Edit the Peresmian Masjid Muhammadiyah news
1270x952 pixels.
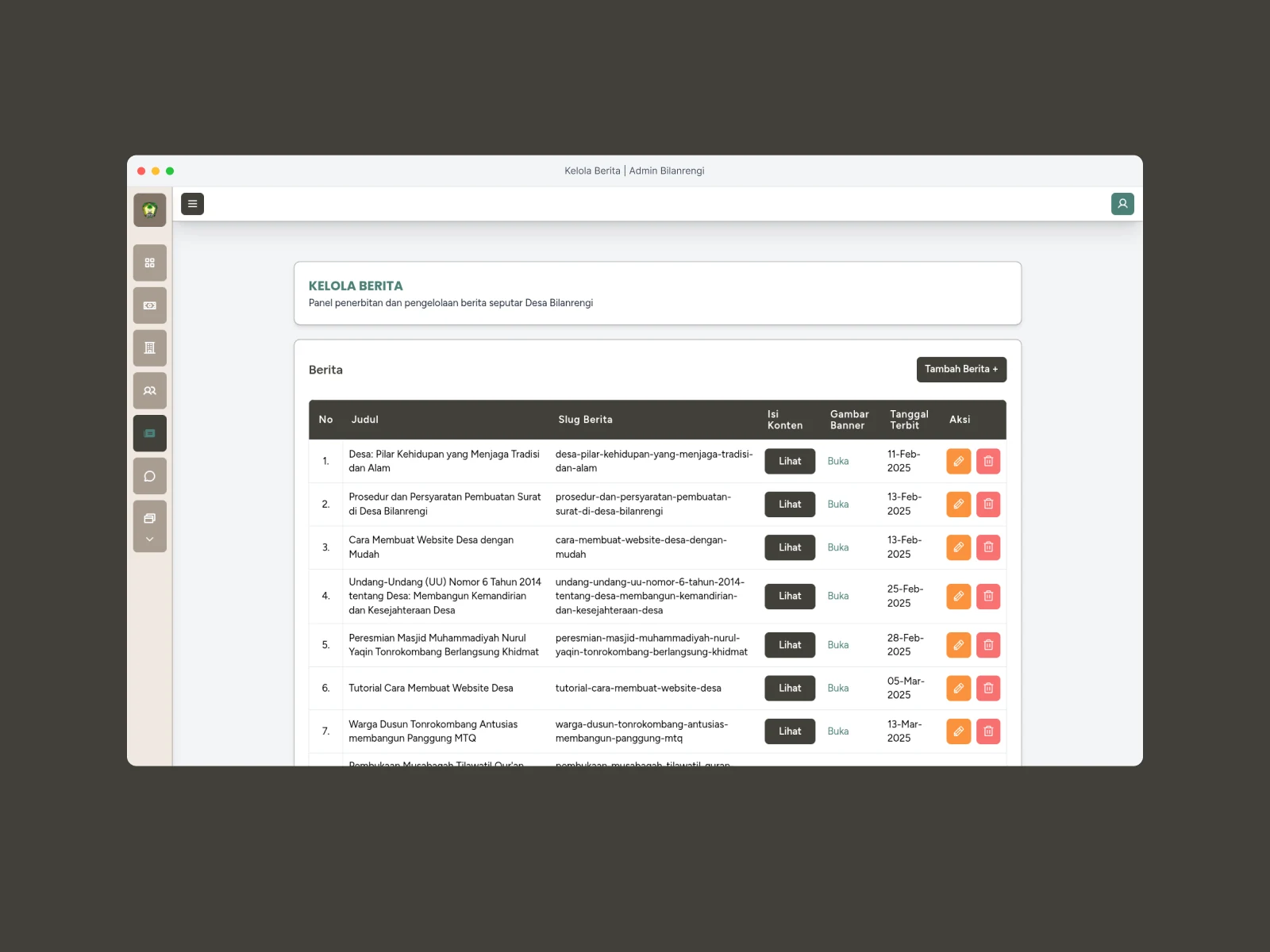click(959, 645)
